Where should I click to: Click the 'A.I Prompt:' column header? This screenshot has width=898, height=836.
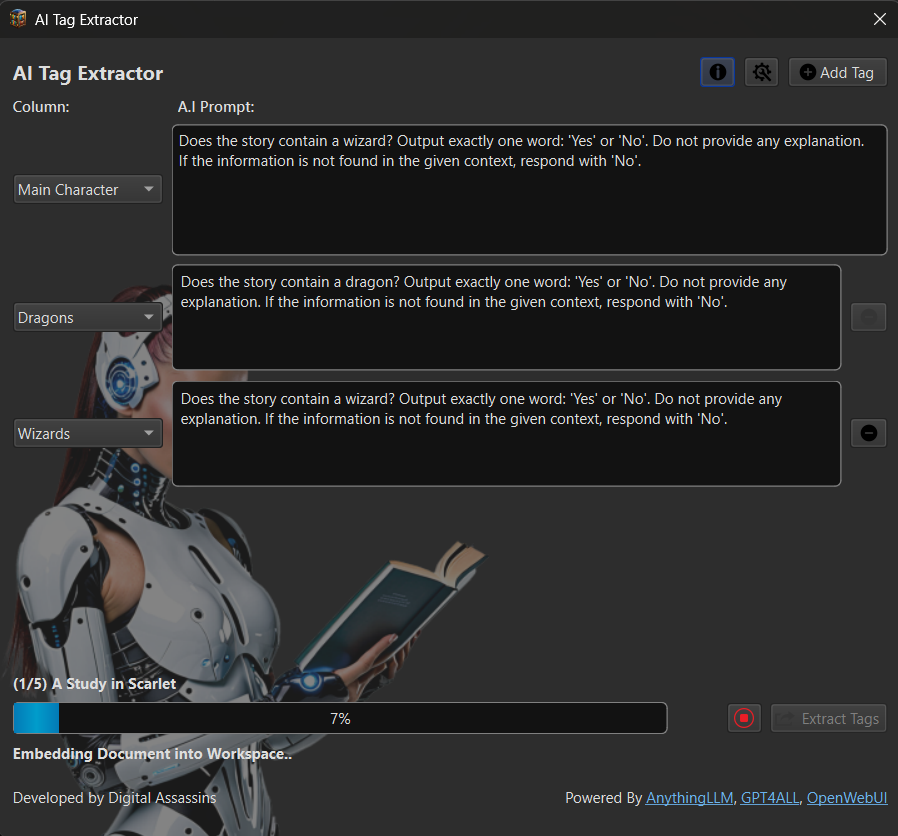[x=216, y=107]
